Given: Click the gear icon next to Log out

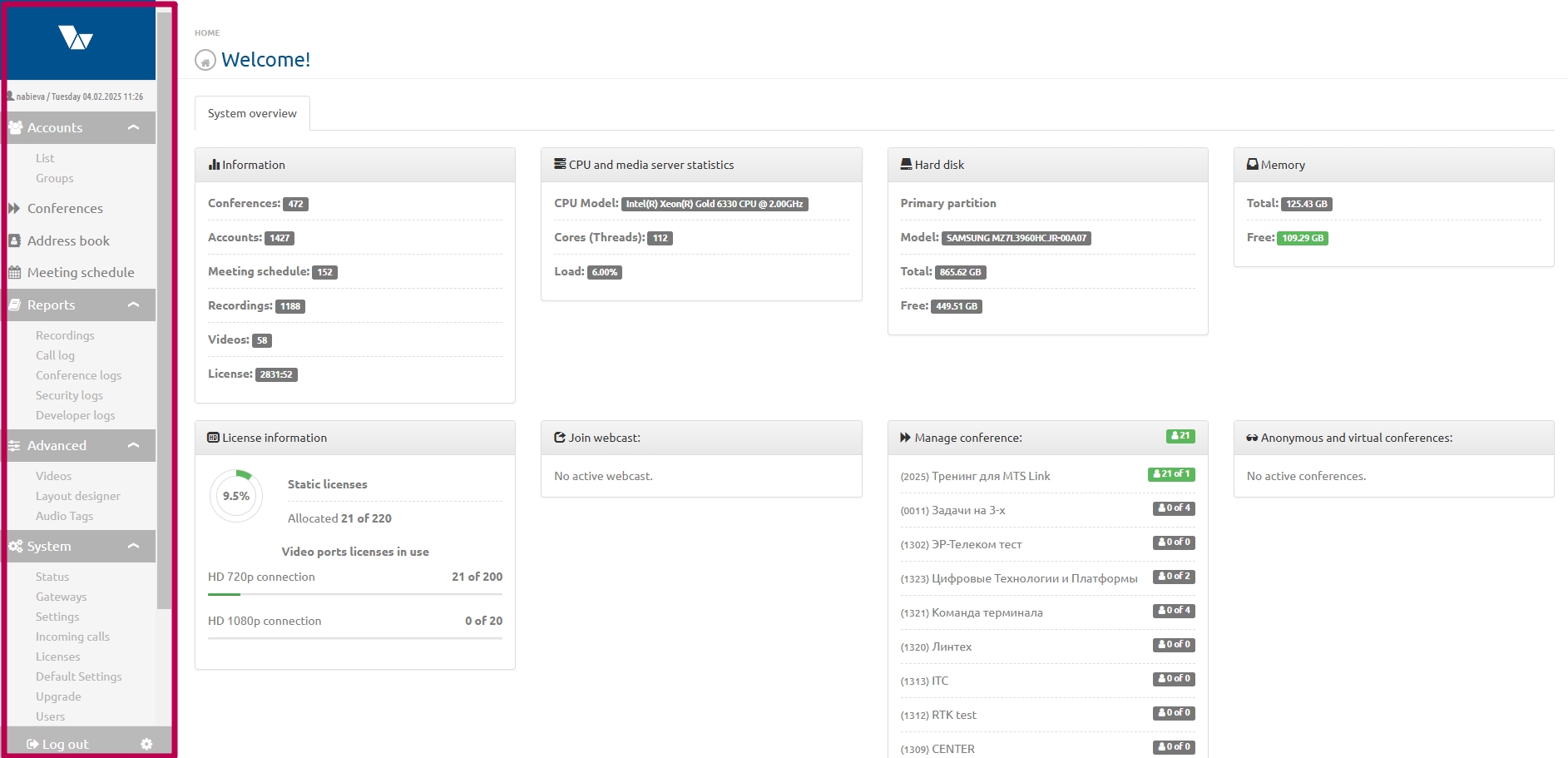Looking at the screenshot, I should tap(146, 744).
